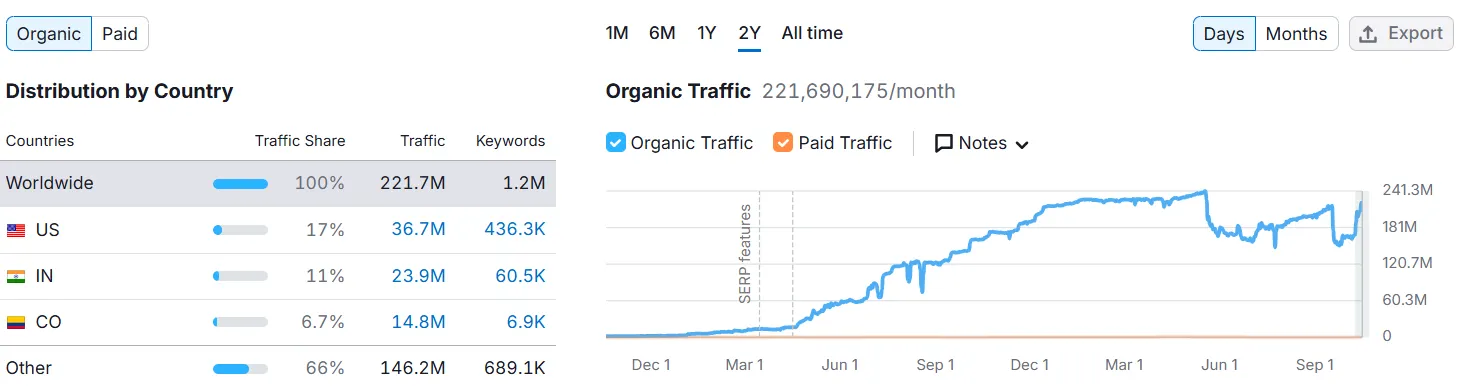Select the 6M time range
The height and width of the screenshot is (386, 1467).
[662, 33]
